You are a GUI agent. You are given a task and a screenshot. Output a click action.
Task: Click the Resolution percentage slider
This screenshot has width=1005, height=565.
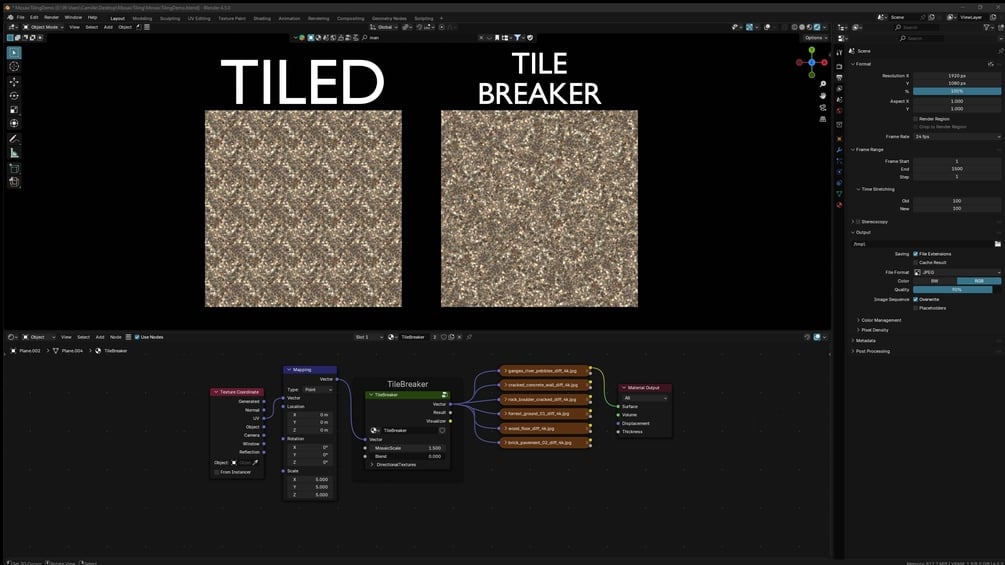tap(957, 92)
